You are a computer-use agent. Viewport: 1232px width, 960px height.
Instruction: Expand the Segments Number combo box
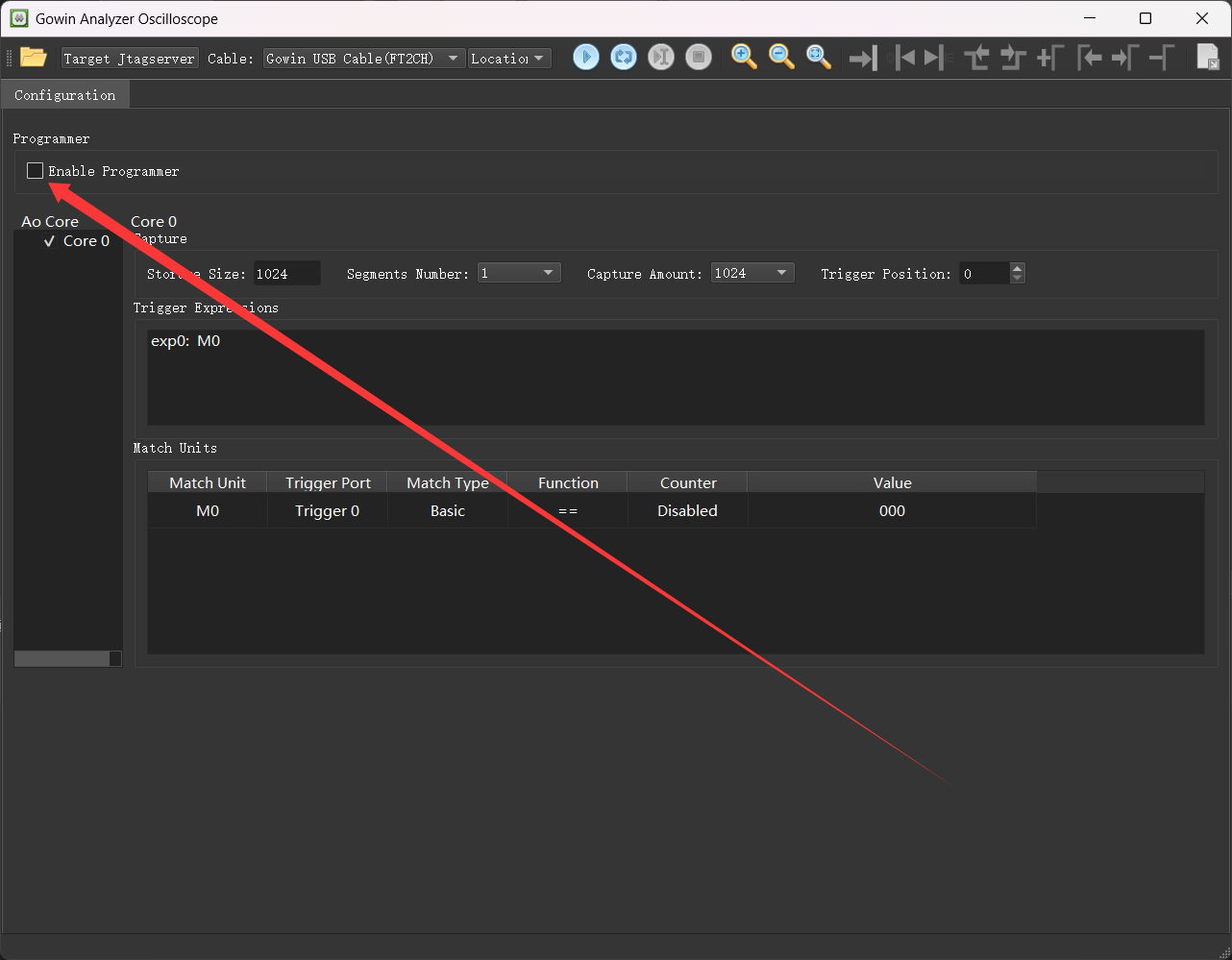519,273
